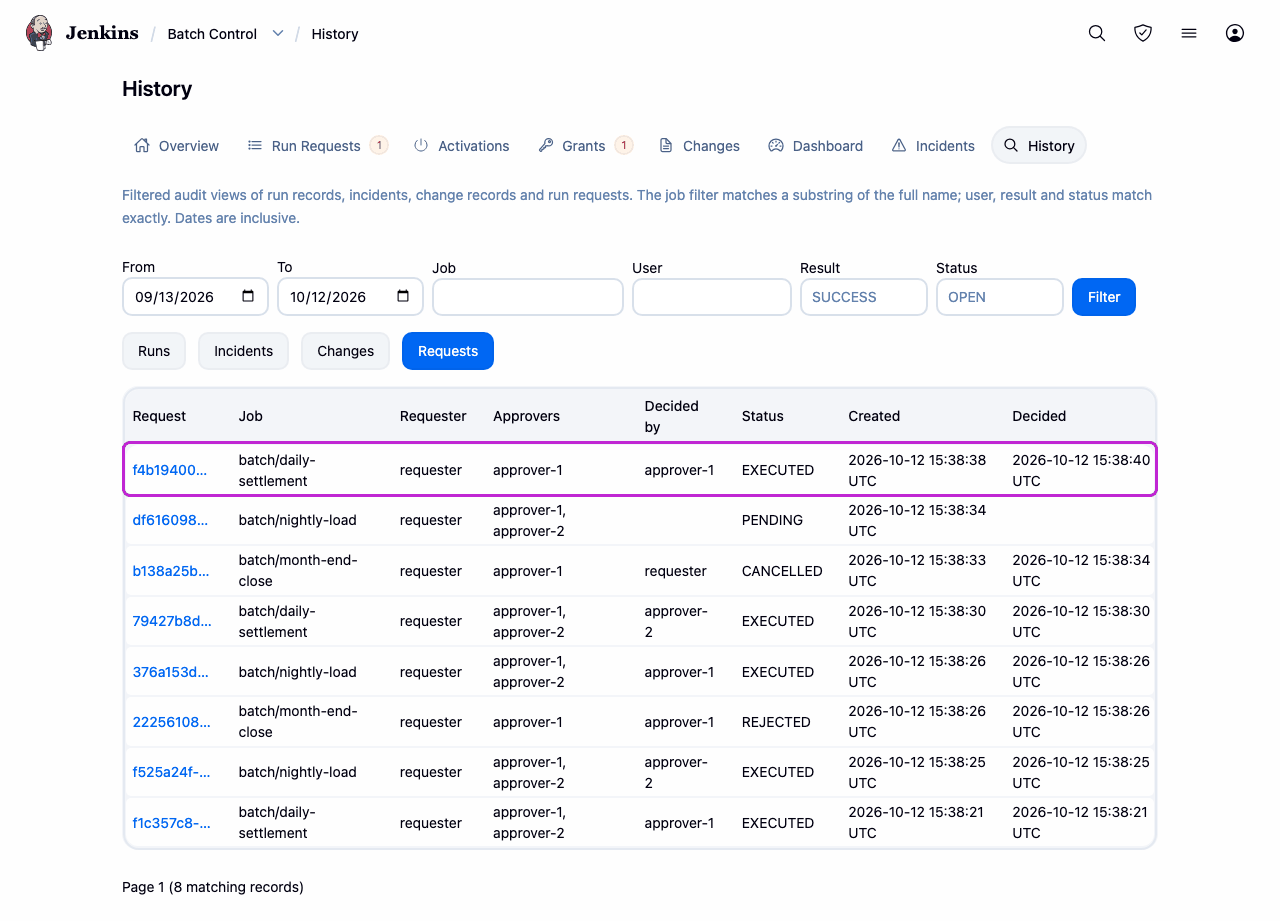1280x921 pixels.
Task: Open request f1c357c8 link
Action: 172,823
